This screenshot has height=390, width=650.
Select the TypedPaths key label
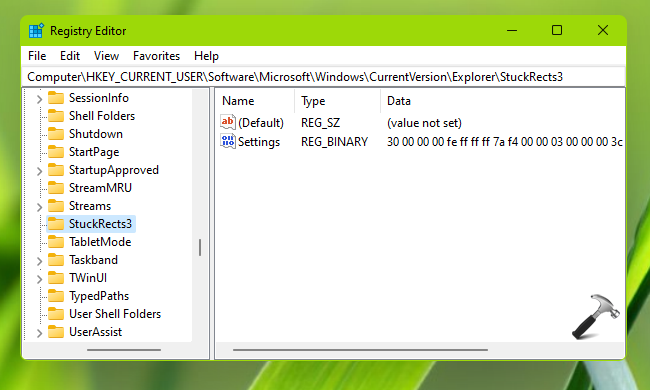99,296
